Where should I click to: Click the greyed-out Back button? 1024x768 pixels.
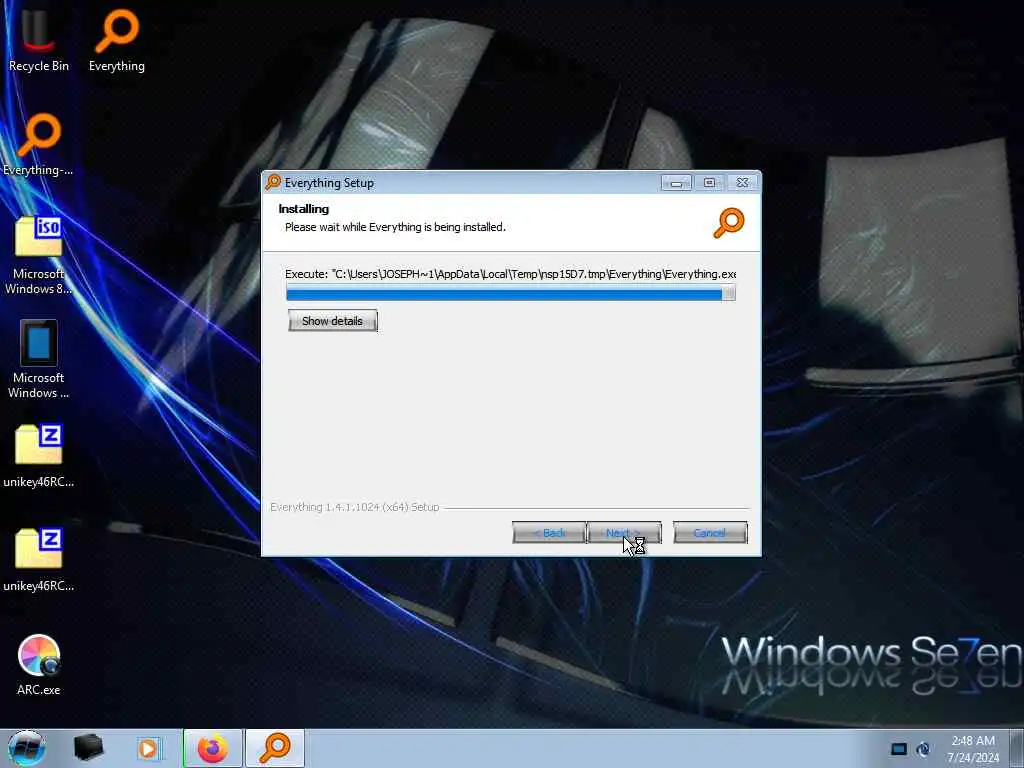(549, 533)
